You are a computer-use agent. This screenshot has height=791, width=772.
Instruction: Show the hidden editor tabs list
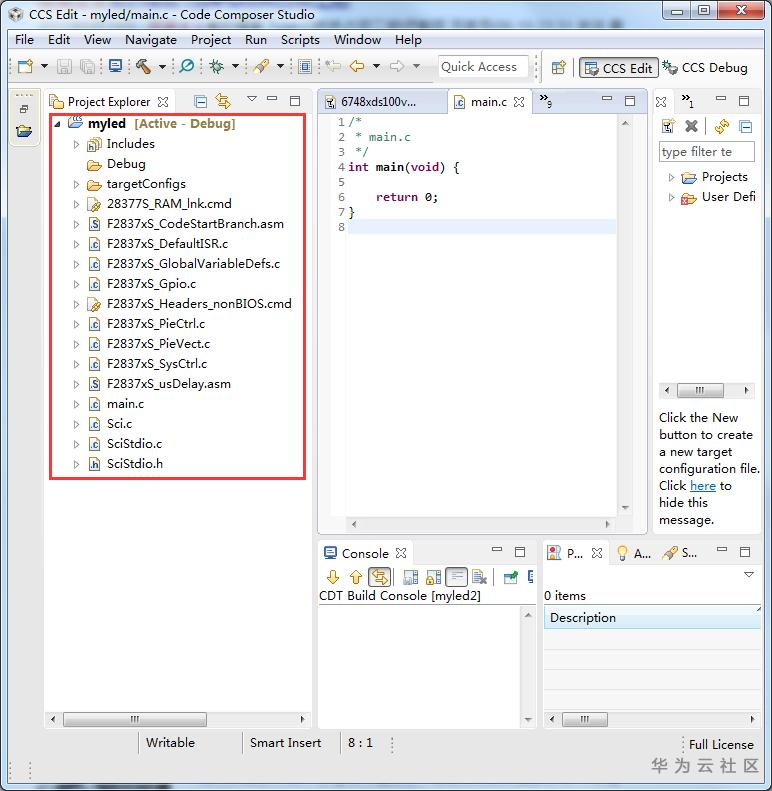tap(545, 100)
